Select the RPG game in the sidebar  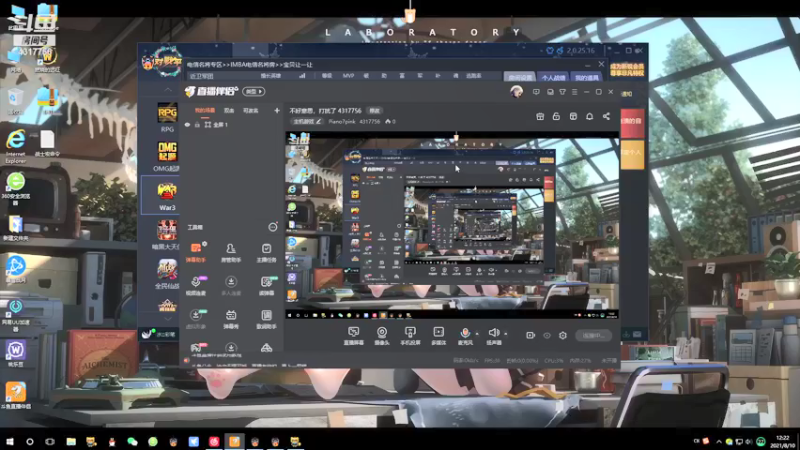[x=167, y=118]
